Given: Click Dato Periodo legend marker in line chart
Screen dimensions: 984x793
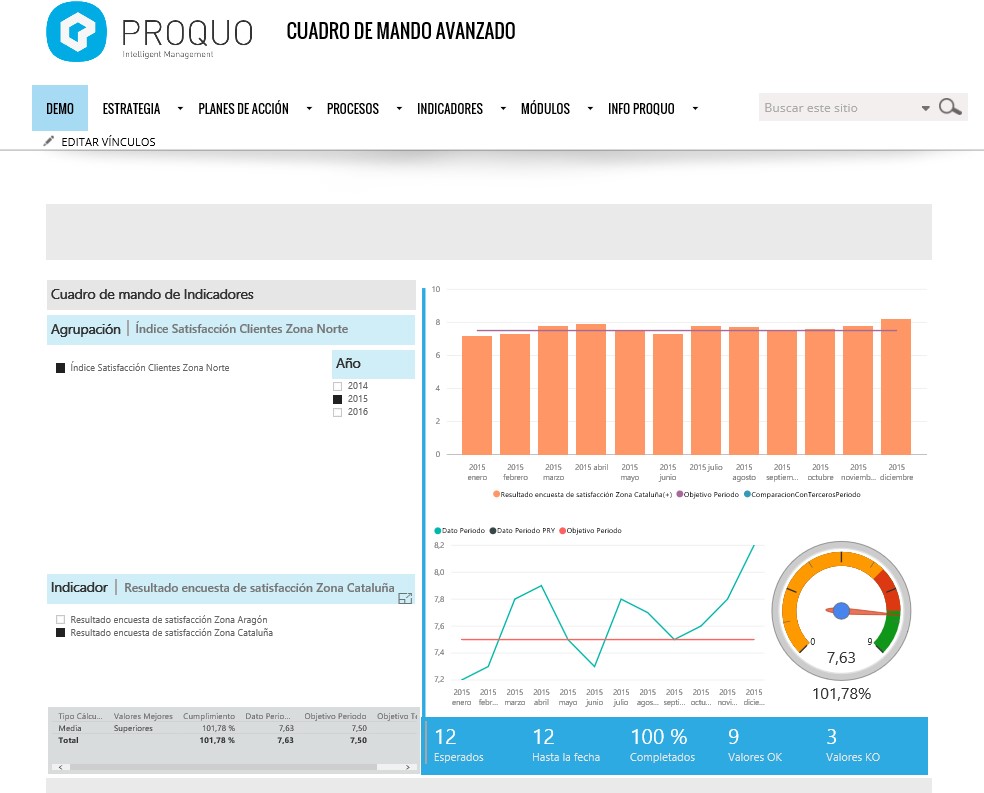Looking at the screenshot, I should pos(438,530).
